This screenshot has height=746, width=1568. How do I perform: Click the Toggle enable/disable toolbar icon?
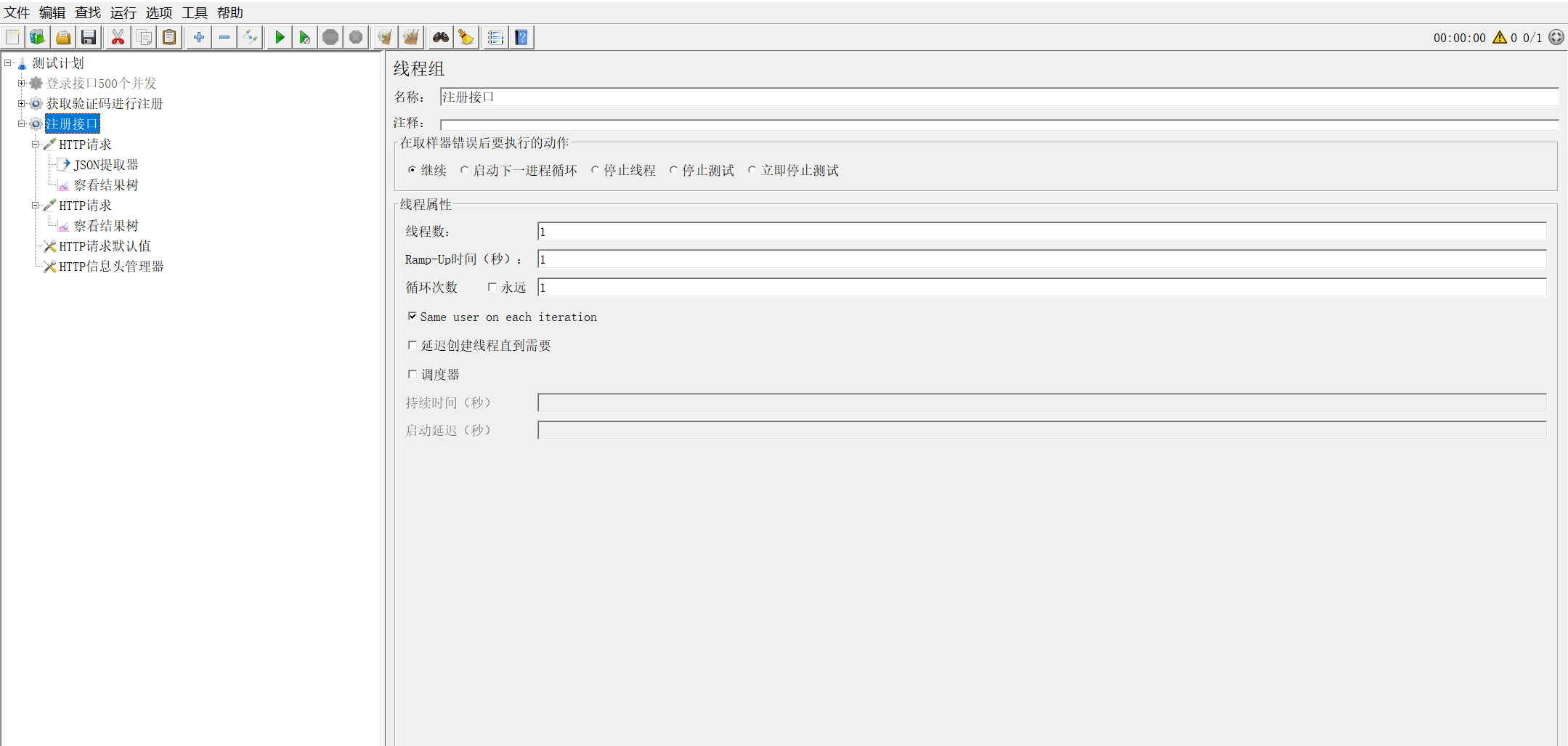[250, 37]
